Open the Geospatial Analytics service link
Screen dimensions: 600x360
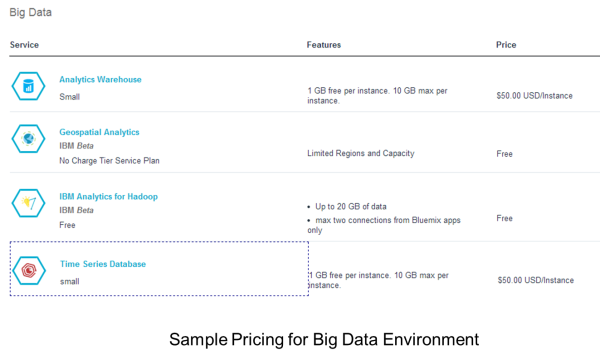pos(99,132)
